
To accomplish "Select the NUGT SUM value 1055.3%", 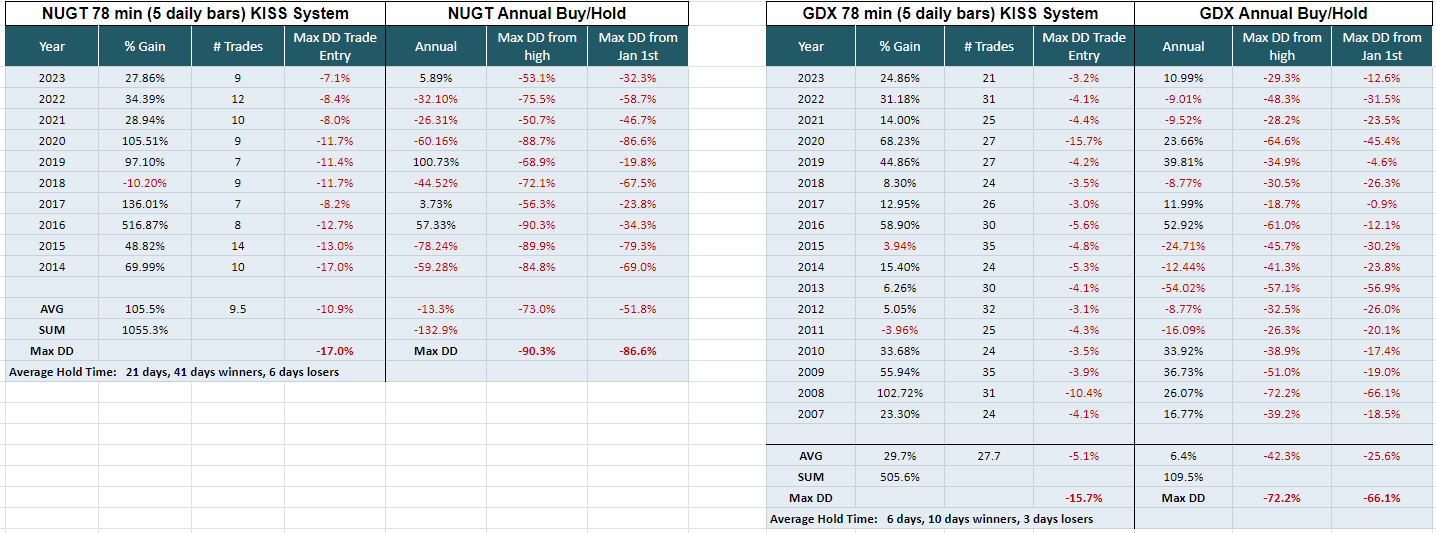I will point(146,330).
